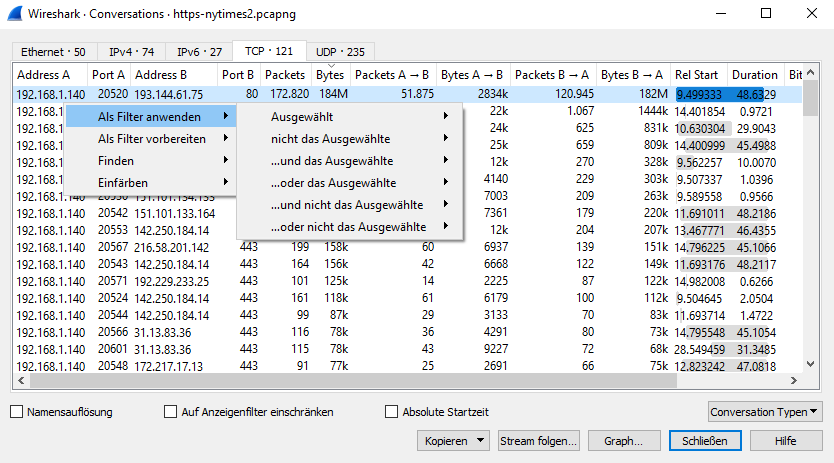Sort by the Packets column header
834x463 pixels.
286,75
